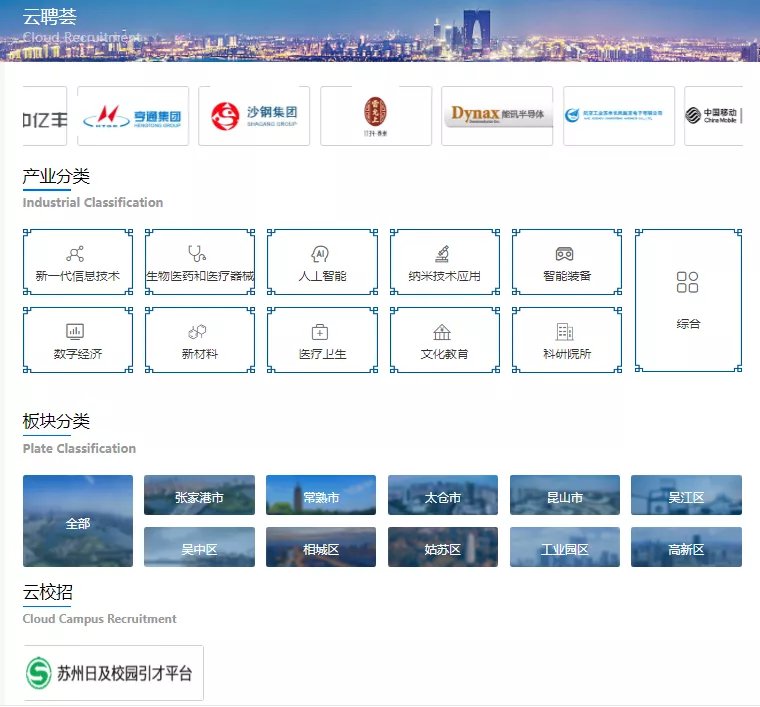Viewport: 760px width, 707px height.
Task: Open the 科研院所 building category
Action: (x=566, y=340)
